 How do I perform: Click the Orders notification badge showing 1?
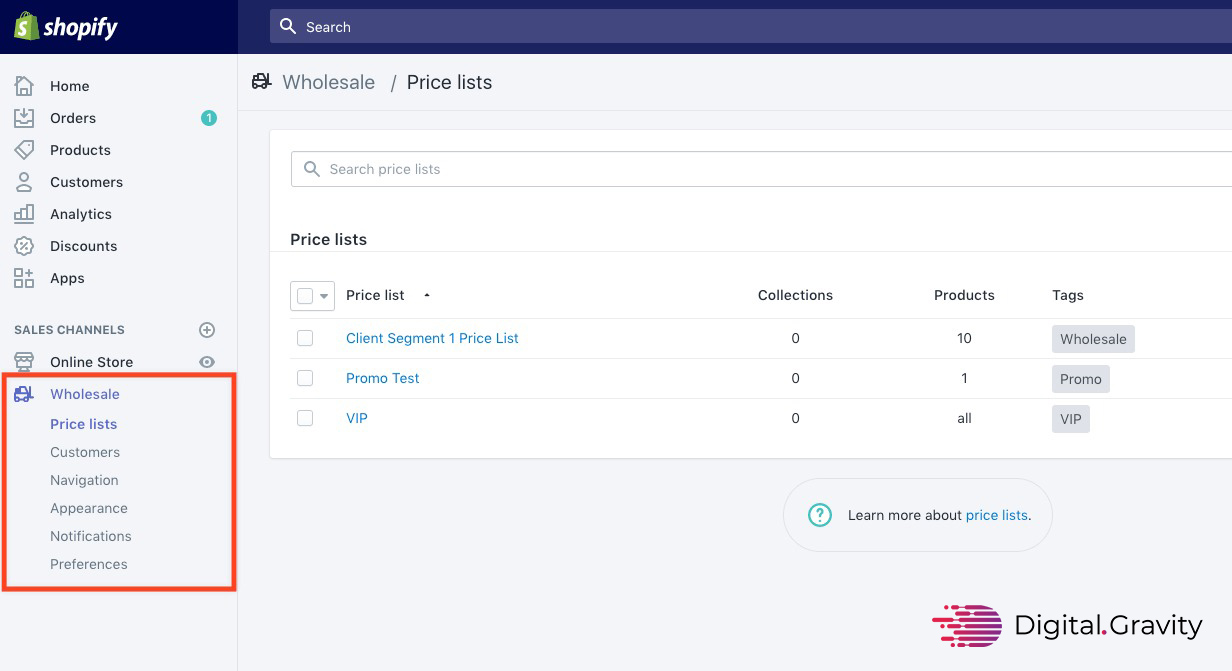click(208, 118)
